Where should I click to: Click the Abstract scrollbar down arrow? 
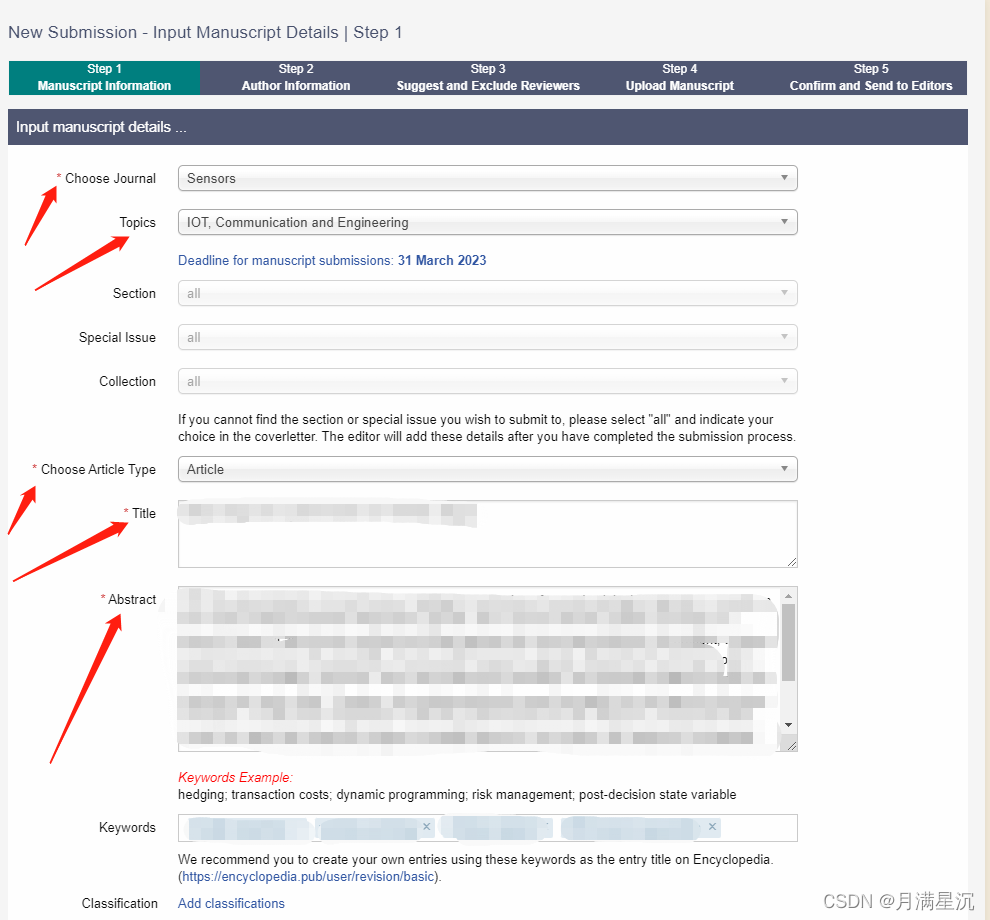click(x=789, y=725)
